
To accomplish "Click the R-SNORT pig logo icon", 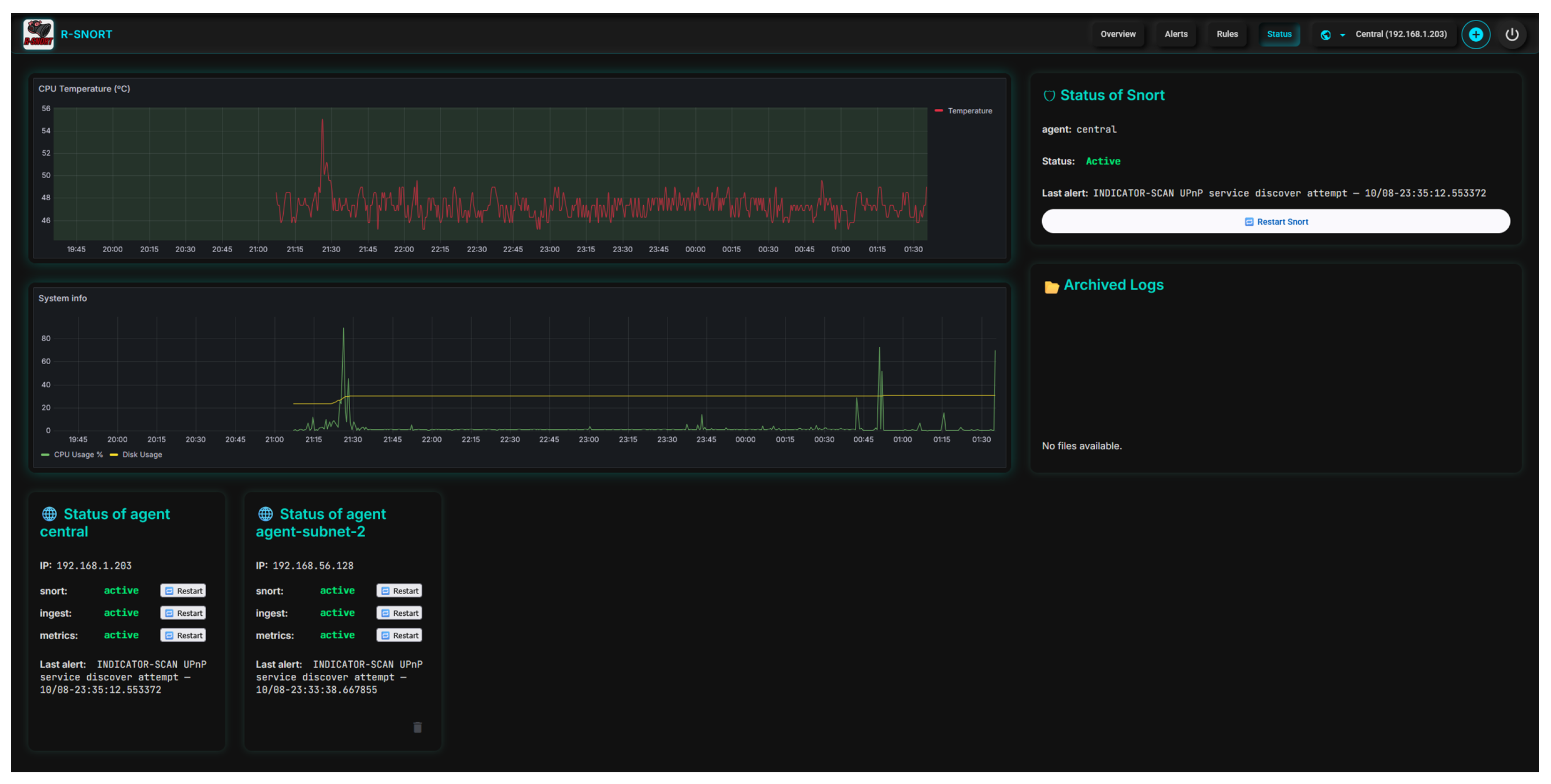I will (x=38, y=34).
